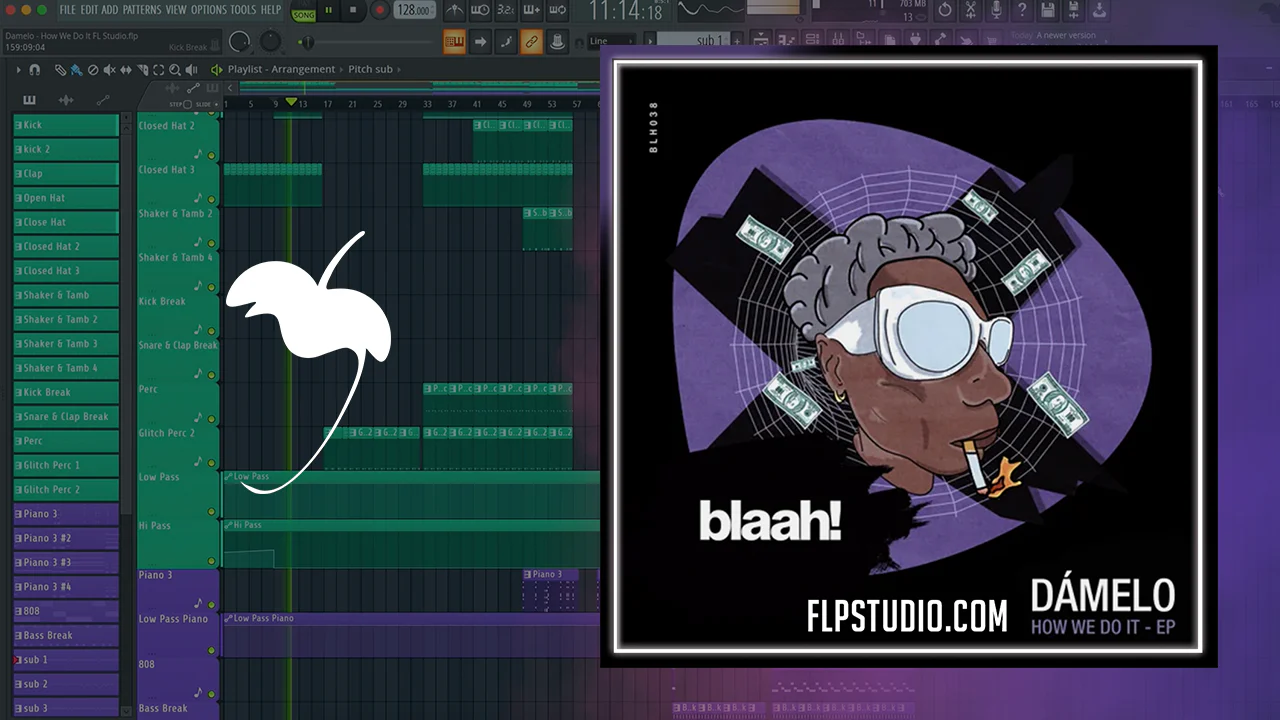Click the export/render download icon
This screenshot has height=720, width=1280.
coord(1099,11)
